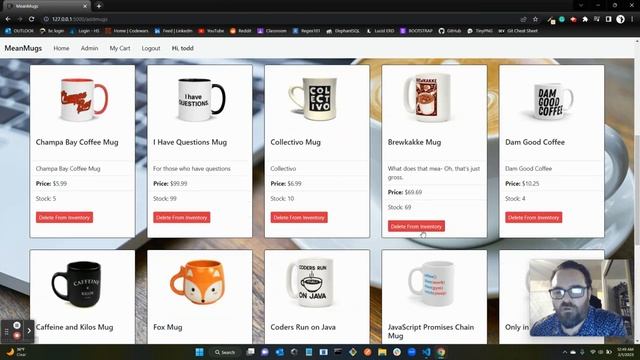Click the Chrome profile avatar

pos(620,19)
